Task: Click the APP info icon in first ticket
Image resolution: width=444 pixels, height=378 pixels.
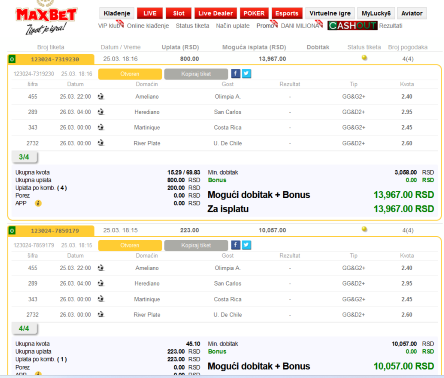Action: click(38, 203)
